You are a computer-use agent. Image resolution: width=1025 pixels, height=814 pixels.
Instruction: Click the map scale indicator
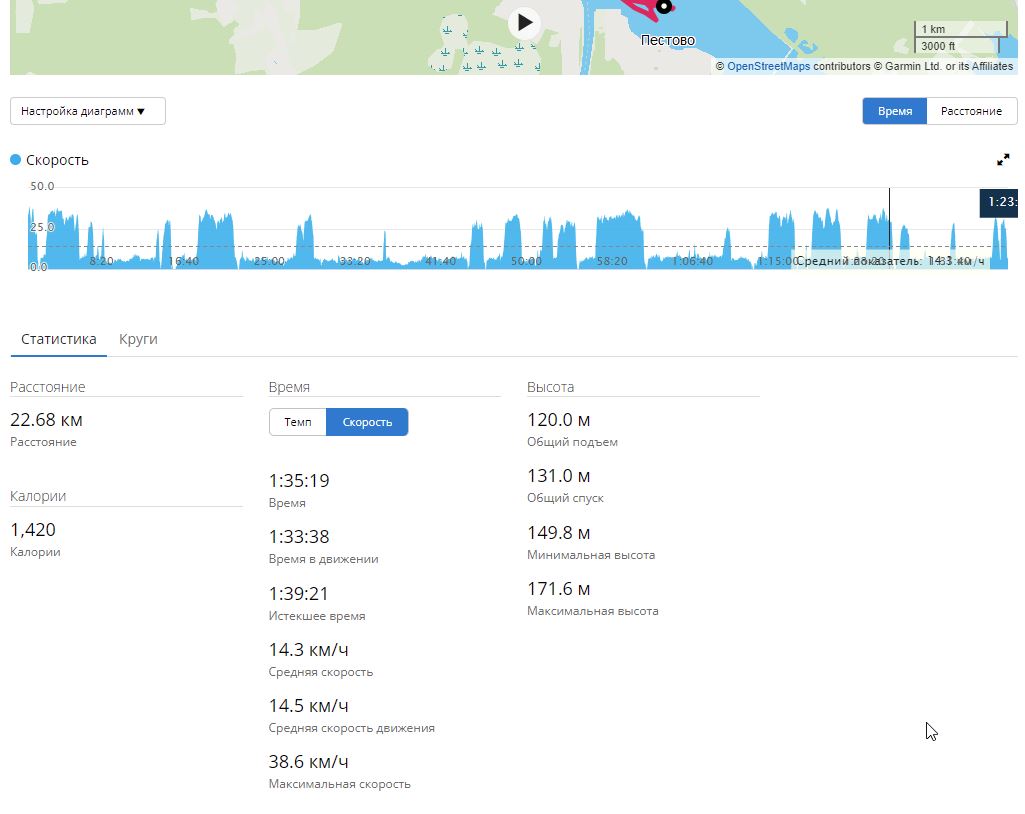960,37
